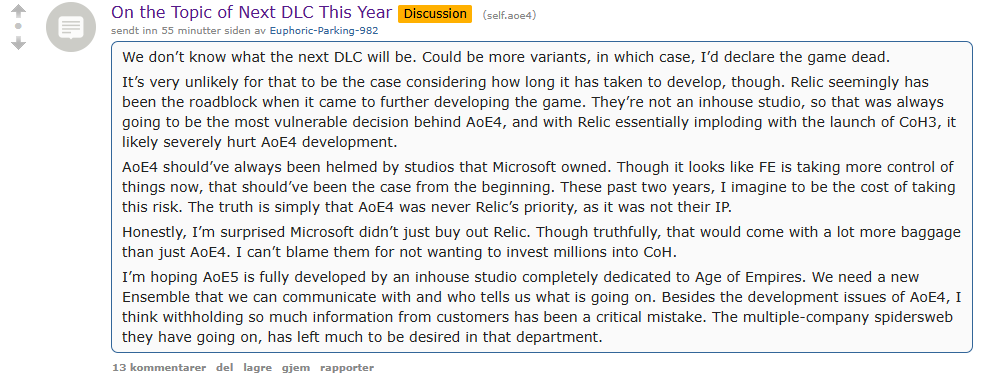Click the paragraph starting 'We don't know'
Image resolution: width=981 pixels, height=379 pixels.
click(506, 57)
